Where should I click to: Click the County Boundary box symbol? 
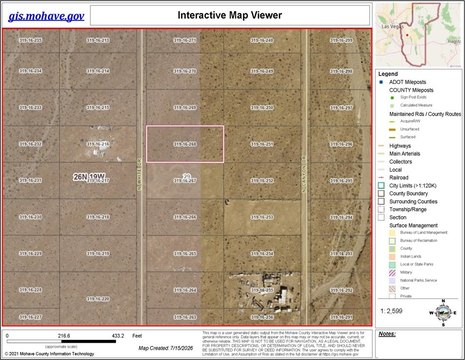pyautogui.click(x=382, y=194)
